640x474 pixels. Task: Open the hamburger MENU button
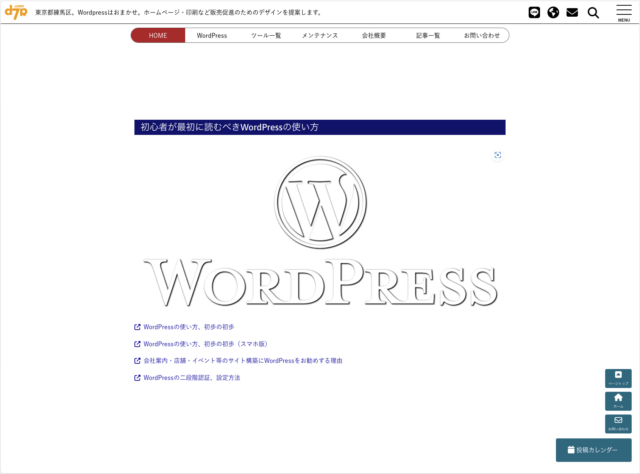[x=624, y=13]
